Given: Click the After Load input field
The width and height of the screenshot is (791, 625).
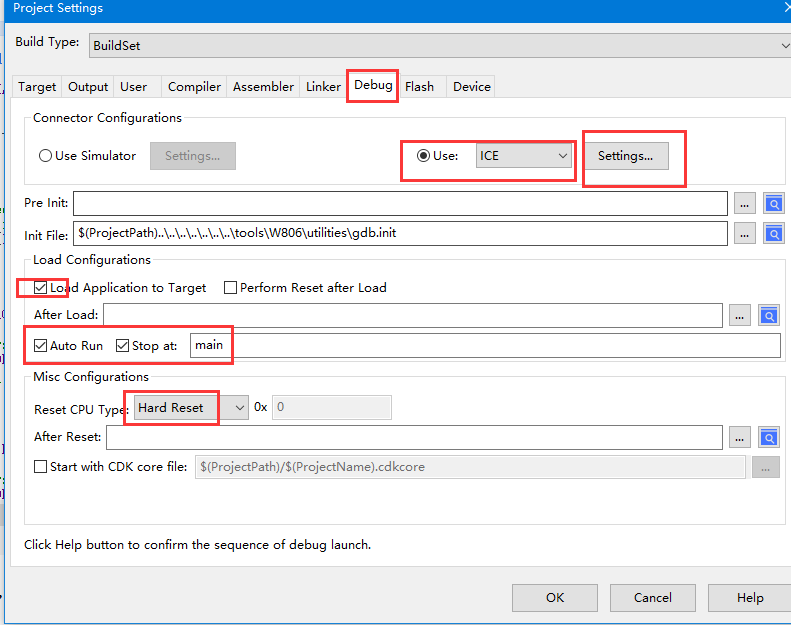Looking at the screenshot, I should pos(413,315).
